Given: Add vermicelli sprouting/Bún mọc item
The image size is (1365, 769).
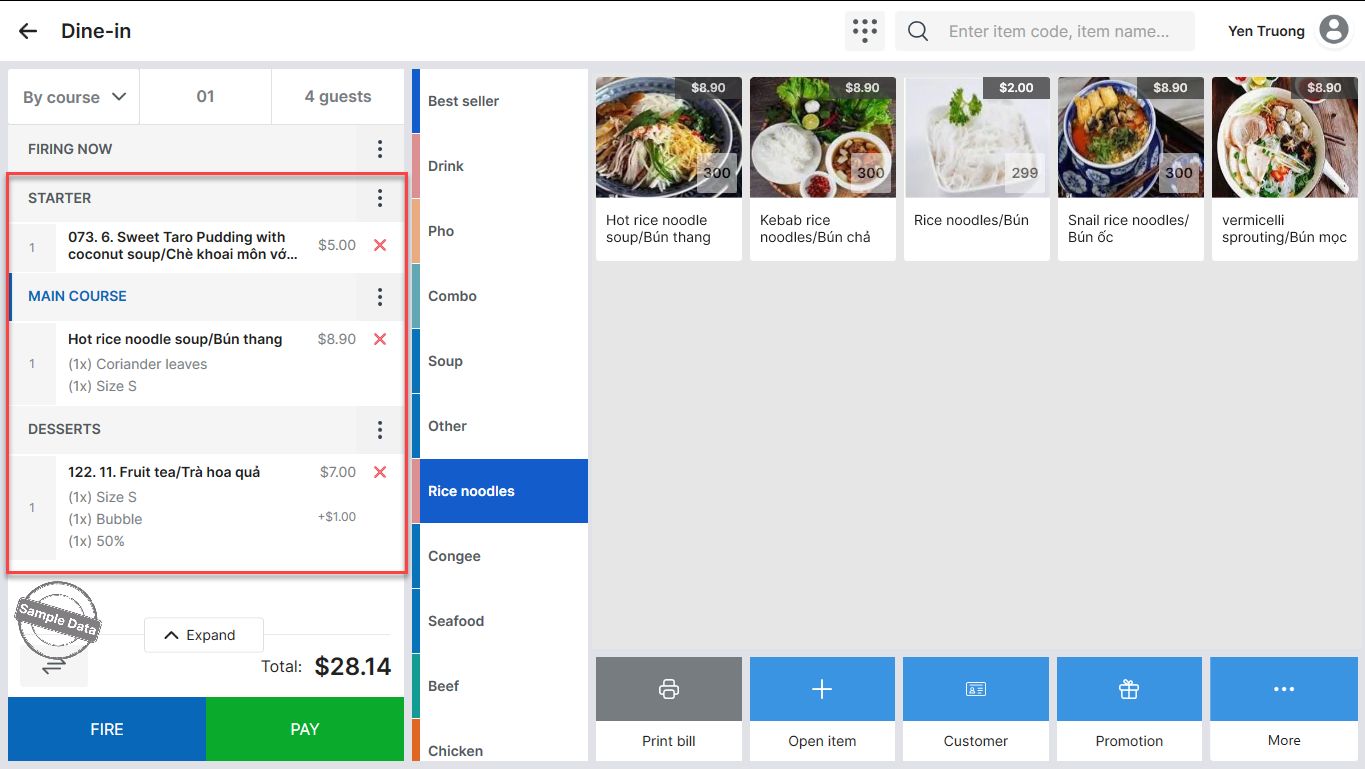Looking at the screenshot, I should (1285, 169).
